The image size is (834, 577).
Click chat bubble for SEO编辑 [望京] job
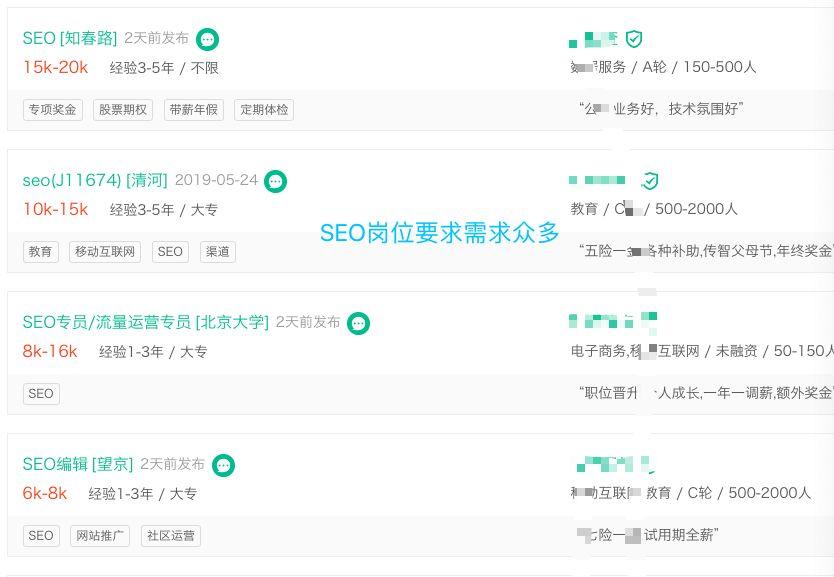(x=223, y=465)
